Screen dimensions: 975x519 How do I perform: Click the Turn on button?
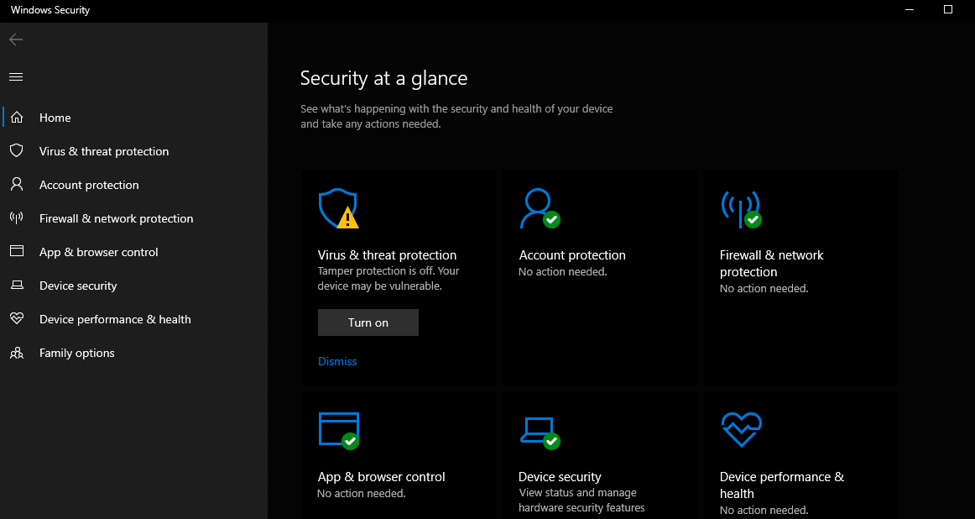coord(368,323)
